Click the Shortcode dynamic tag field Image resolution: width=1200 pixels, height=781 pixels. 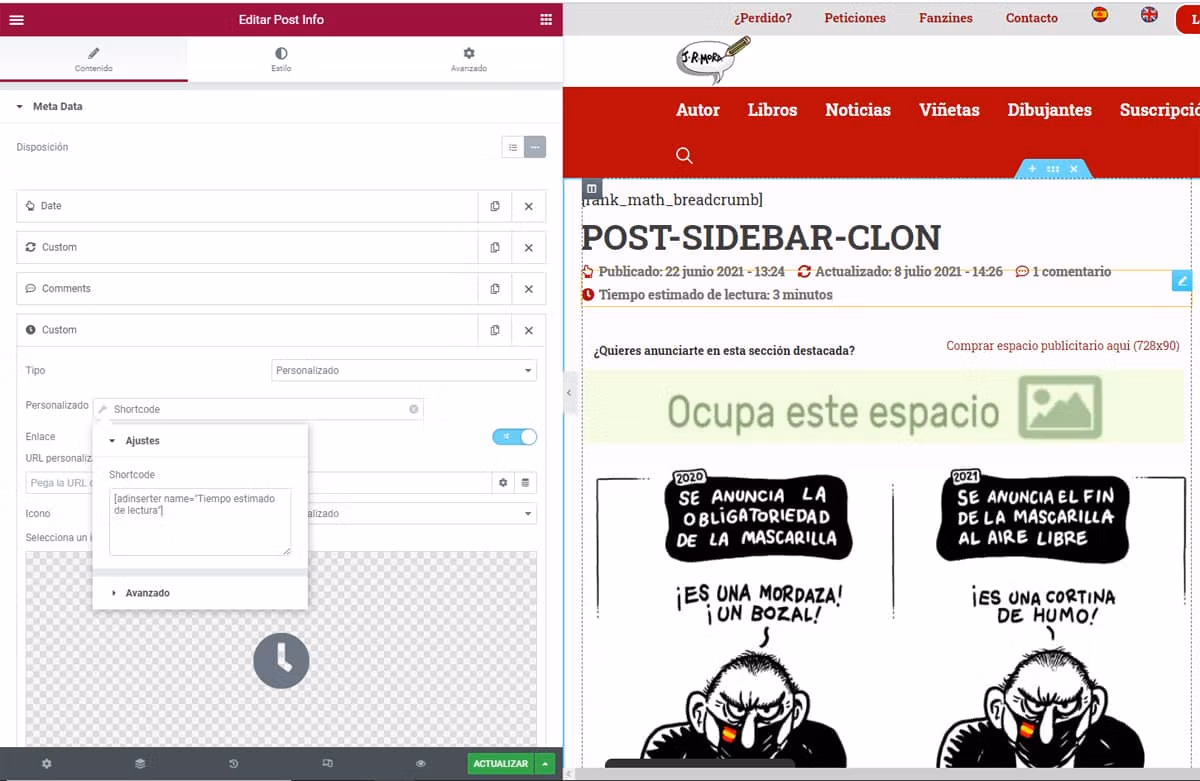click(258, 409)
